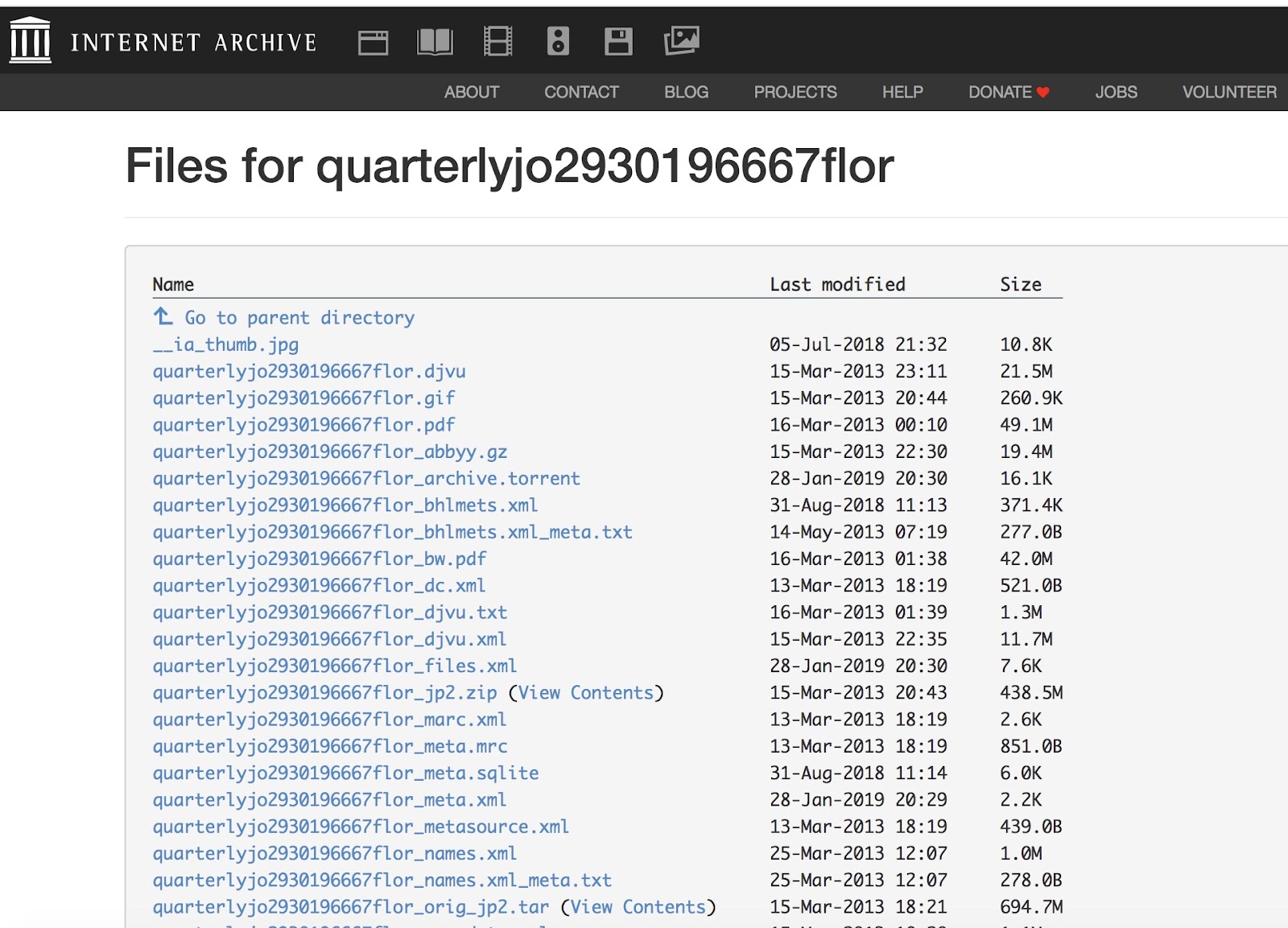Click the date 14-May-2013 07:19
The width and height of the screenshot is (1288, 928).
click(x=858, y=532)
